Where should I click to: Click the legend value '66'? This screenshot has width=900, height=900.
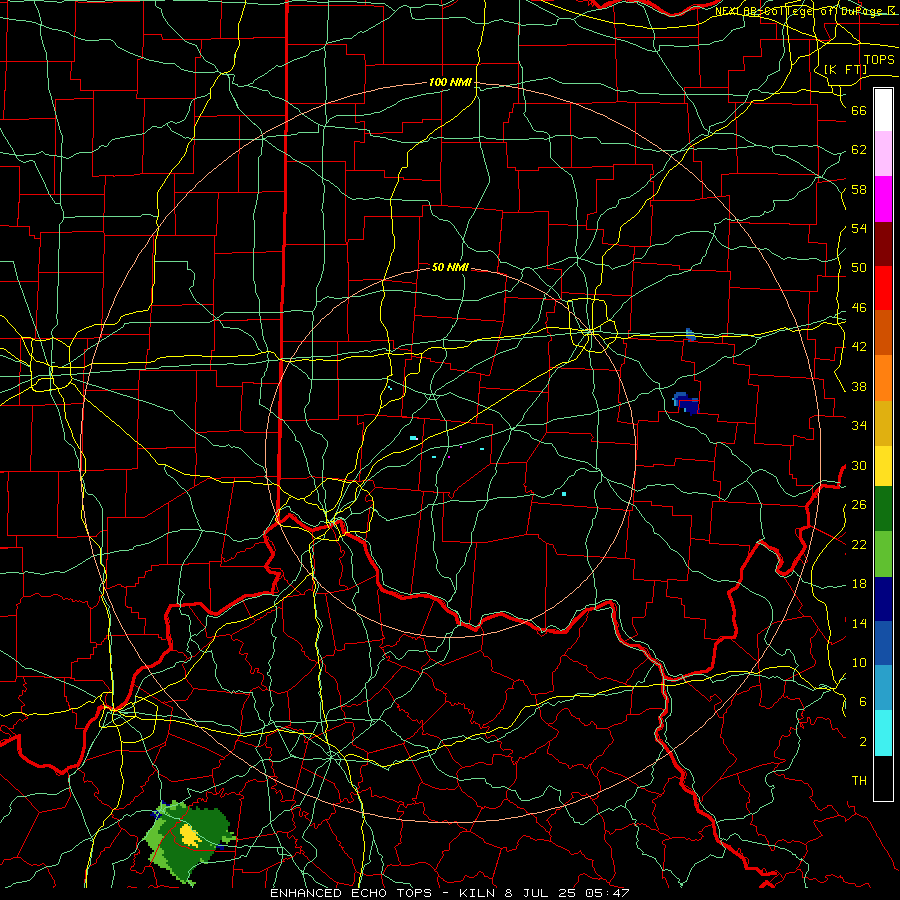(x=859, y=110)
